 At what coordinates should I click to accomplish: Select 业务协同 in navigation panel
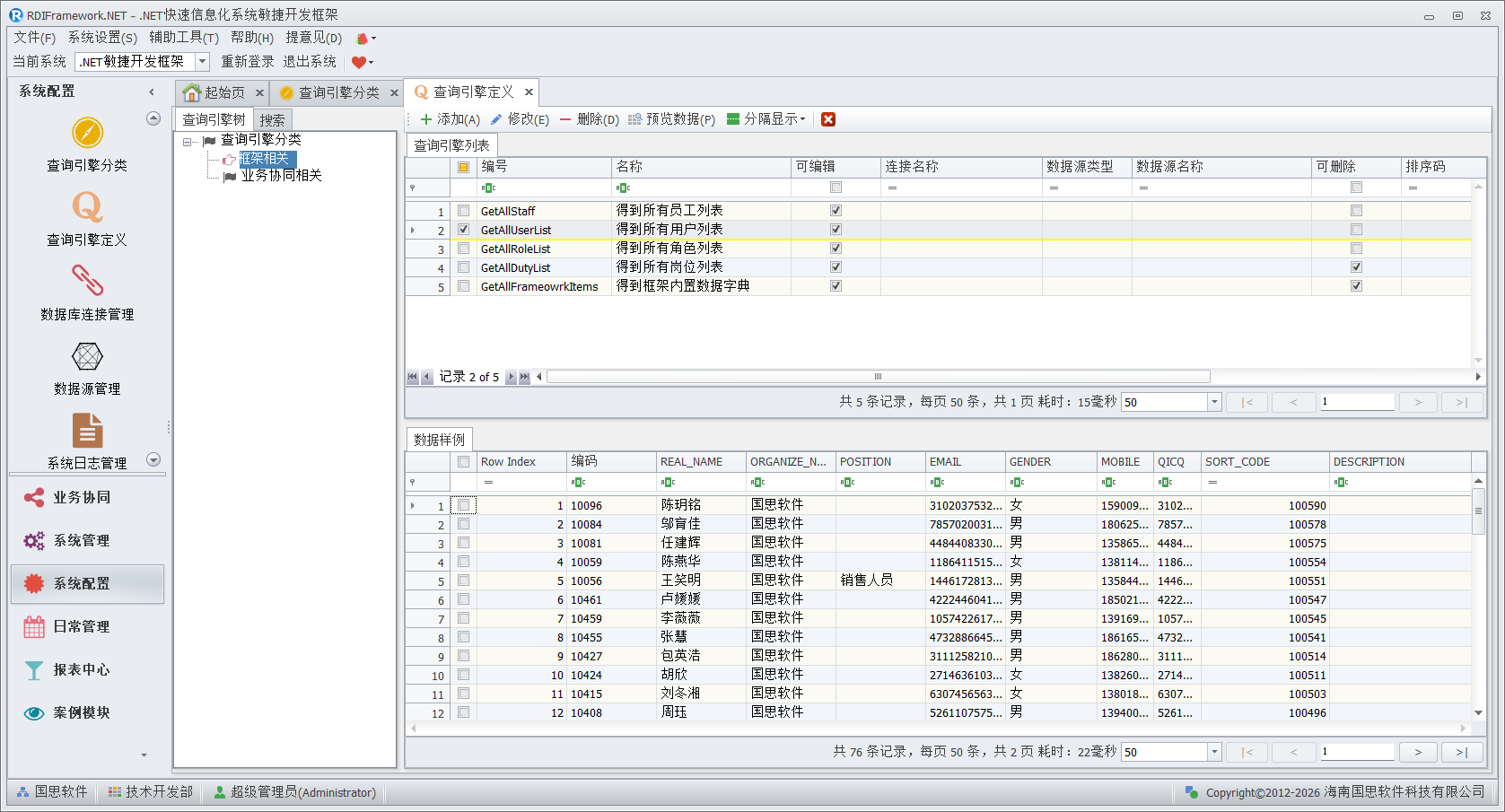81,497
